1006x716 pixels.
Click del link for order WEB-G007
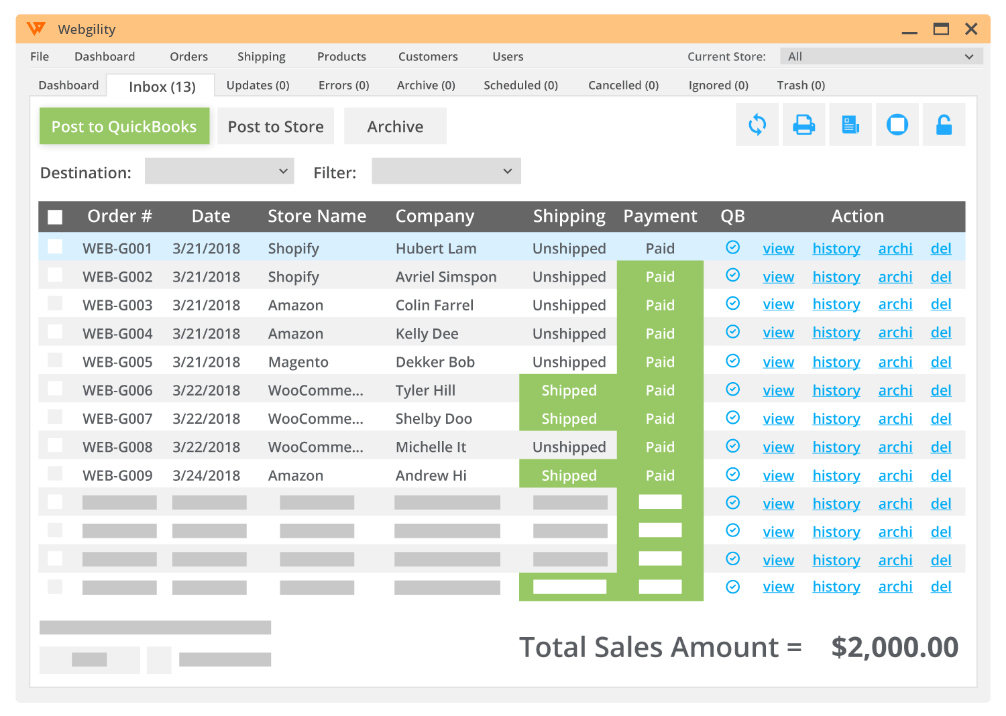click(941, 419)
